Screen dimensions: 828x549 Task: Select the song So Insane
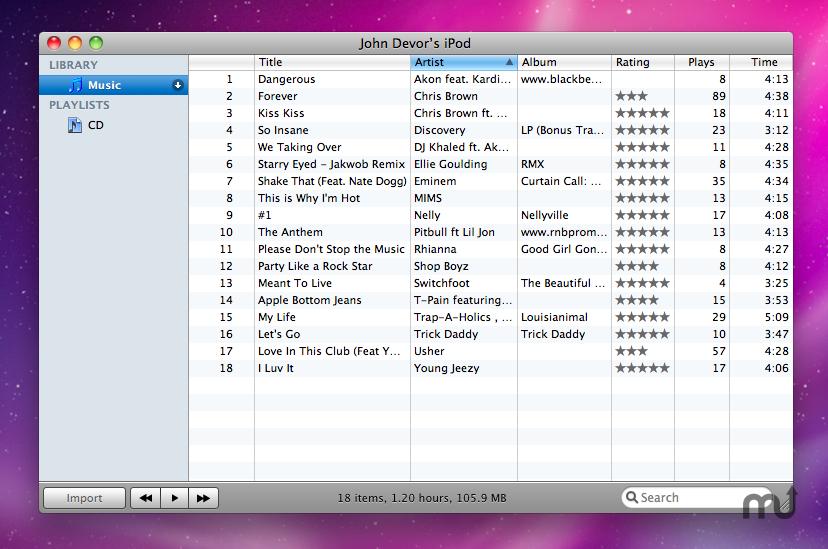(x=283, y=130)
